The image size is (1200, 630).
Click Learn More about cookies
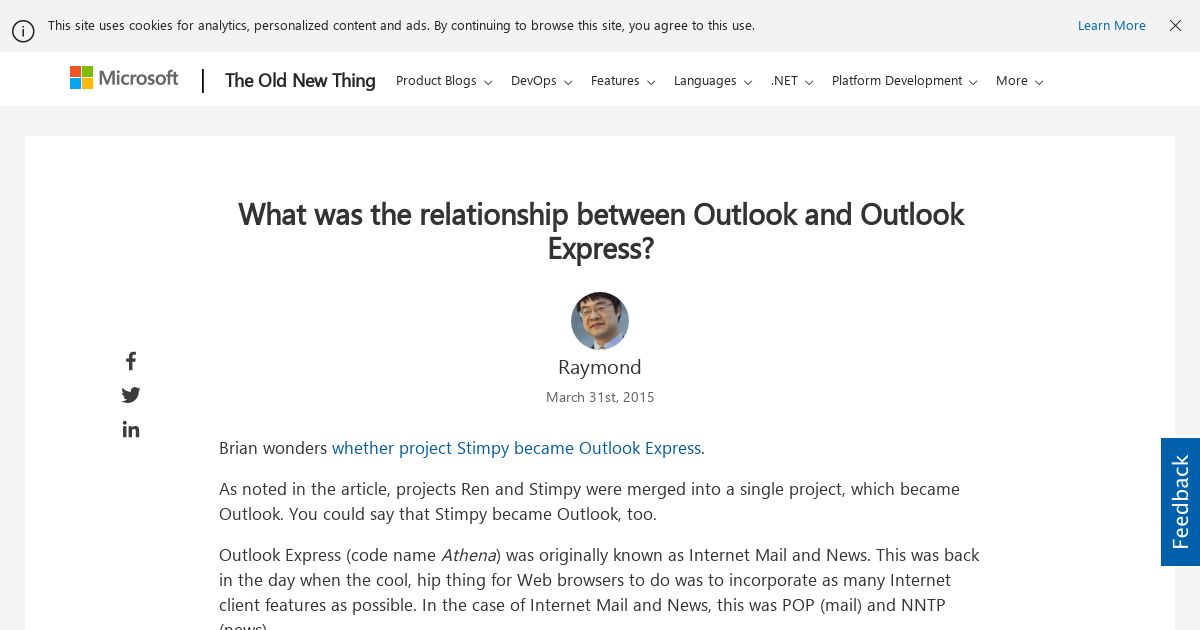(x=1112, y=26)
